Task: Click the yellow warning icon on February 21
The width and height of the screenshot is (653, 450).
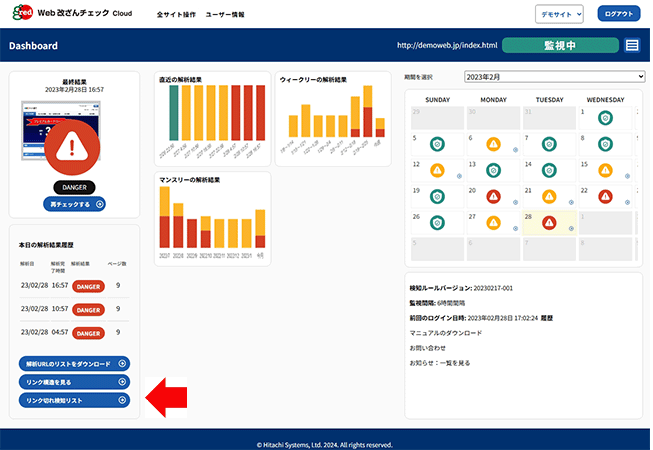Action: pyautogui.click(x=548, y=196)
